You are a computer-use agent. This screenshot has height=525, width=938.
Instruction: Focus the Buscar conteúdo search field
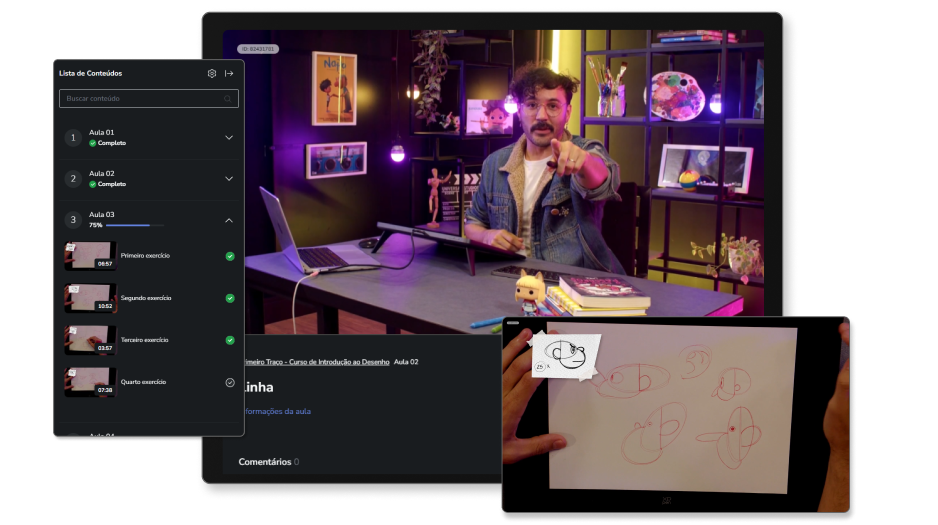pos(149,99)
